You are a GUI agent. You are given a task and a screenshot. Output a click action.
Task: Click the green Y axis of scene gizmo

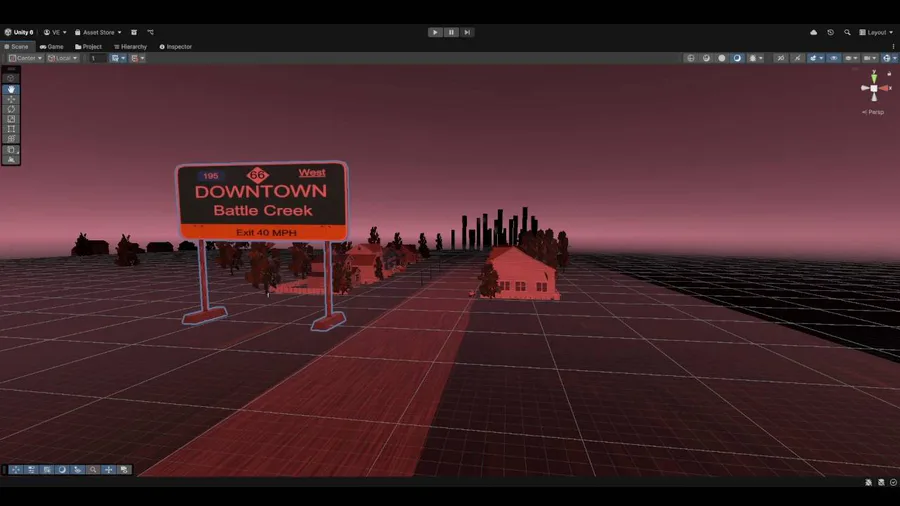click(x=874, y=77)
